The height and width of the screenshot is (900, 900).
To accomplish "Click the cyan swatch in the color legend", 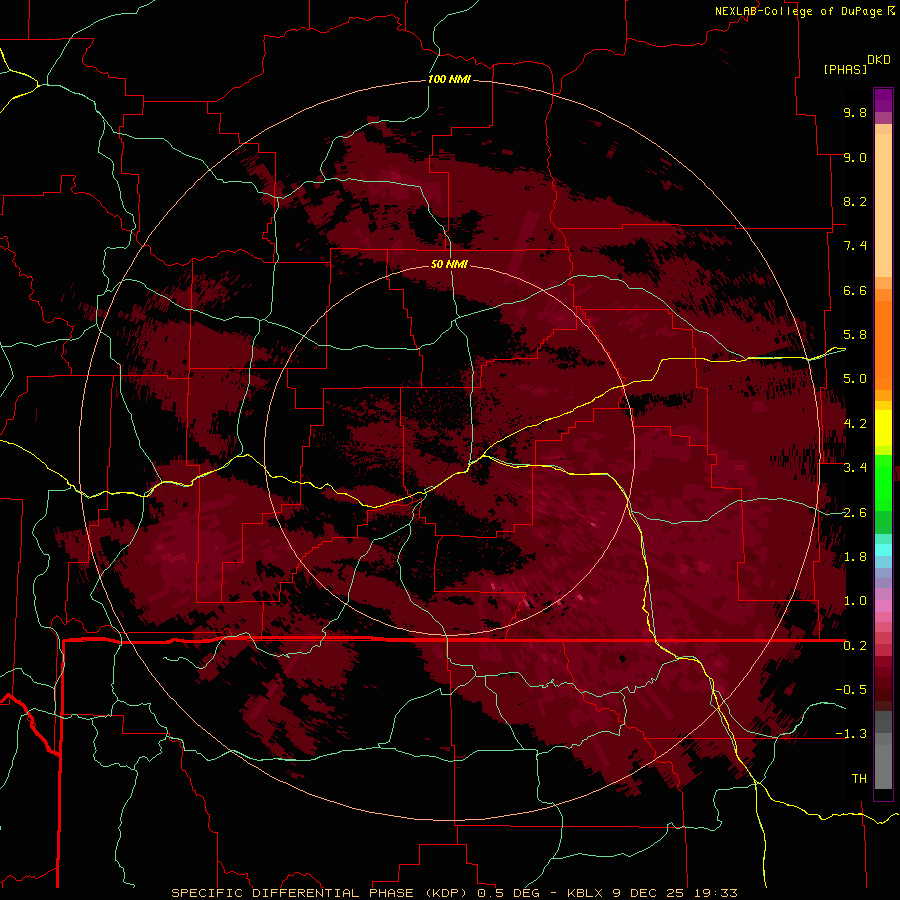I will [883, 549].
